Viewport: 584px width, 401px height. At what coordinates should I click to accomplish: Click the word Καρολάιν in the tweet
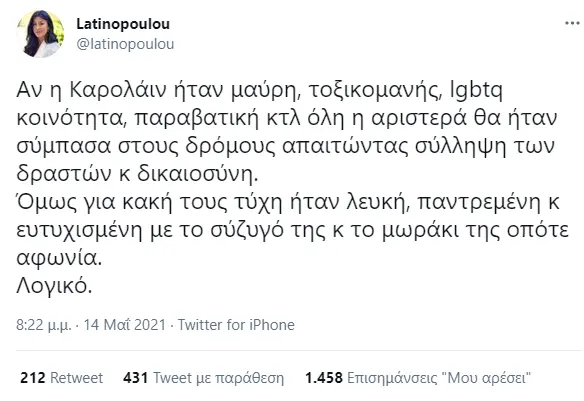click(x=119, y=90)
